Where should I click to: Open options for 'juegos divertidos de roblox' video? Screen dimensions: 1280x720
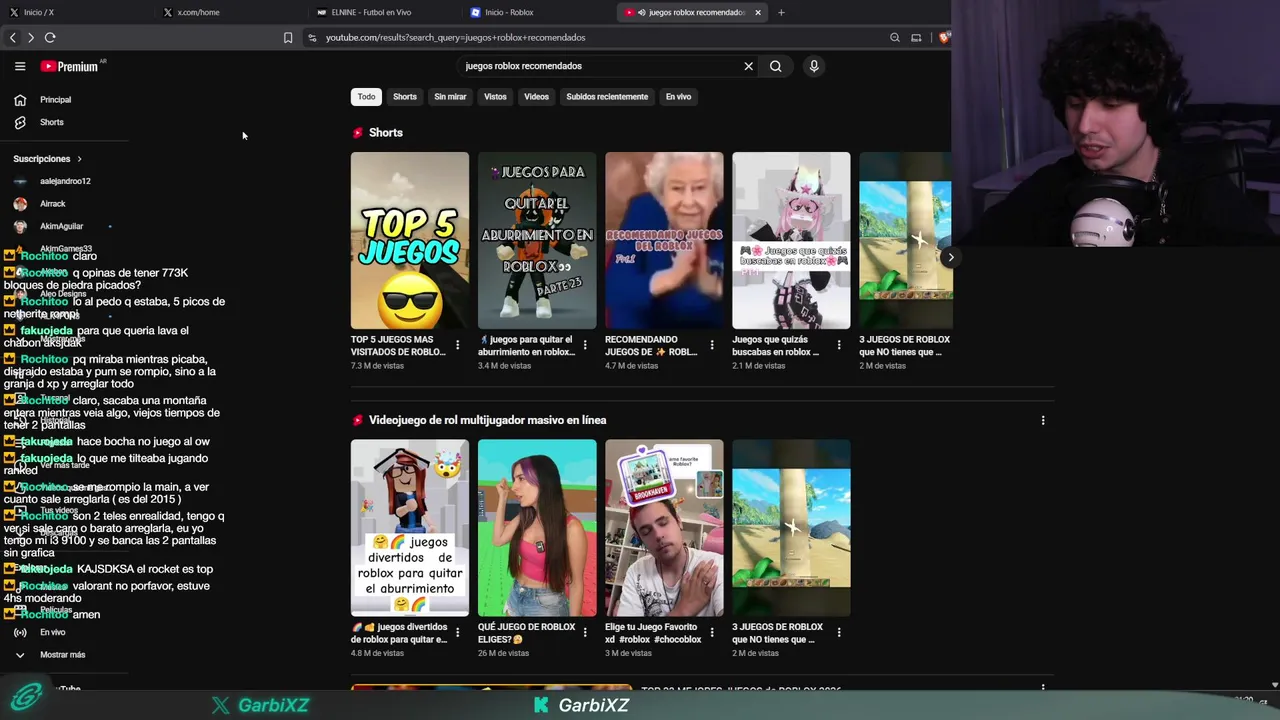pyautogui.click(x=458, y=633)
